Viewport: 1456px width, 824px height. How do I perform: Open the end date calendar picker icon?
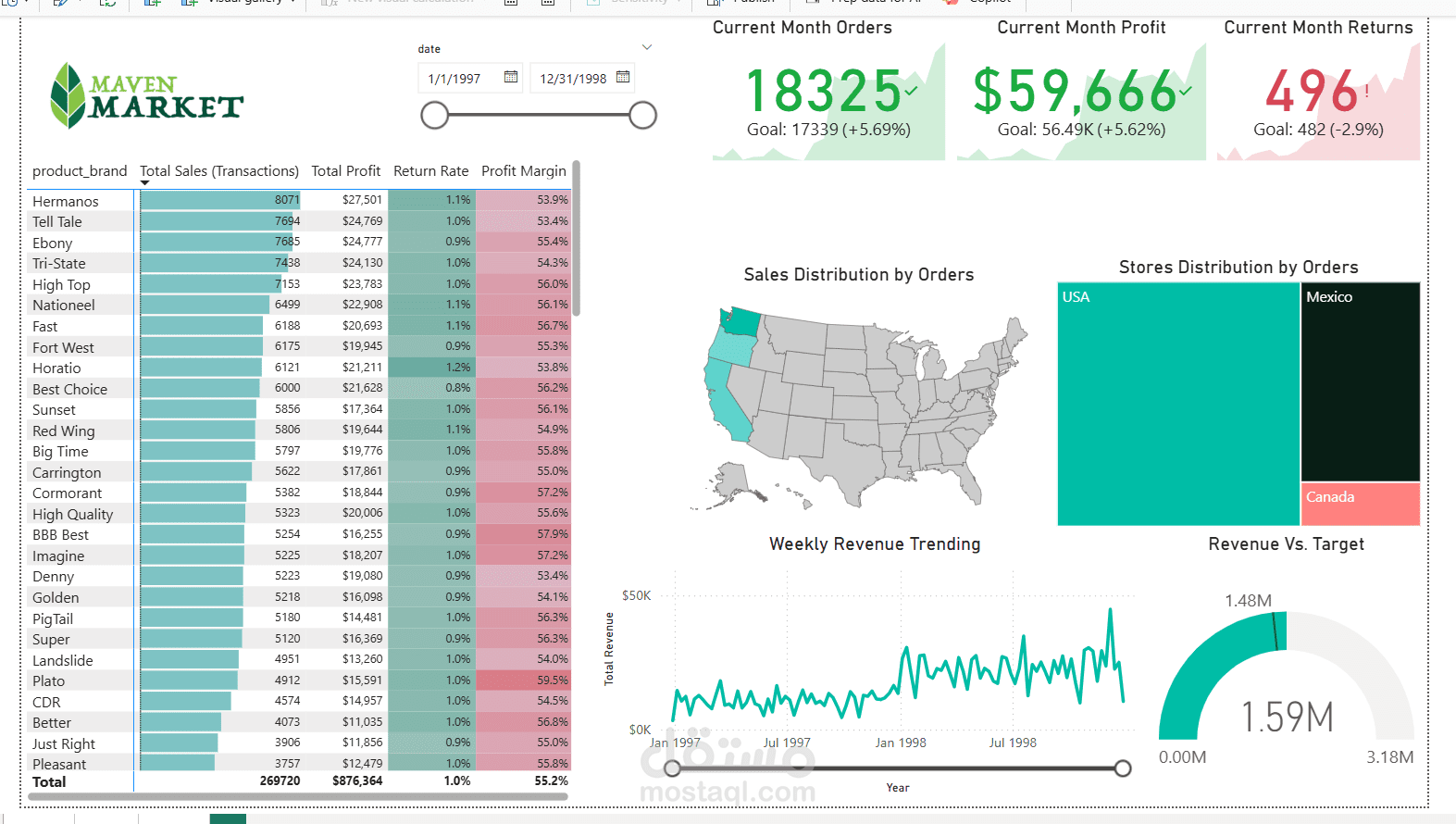623,77
